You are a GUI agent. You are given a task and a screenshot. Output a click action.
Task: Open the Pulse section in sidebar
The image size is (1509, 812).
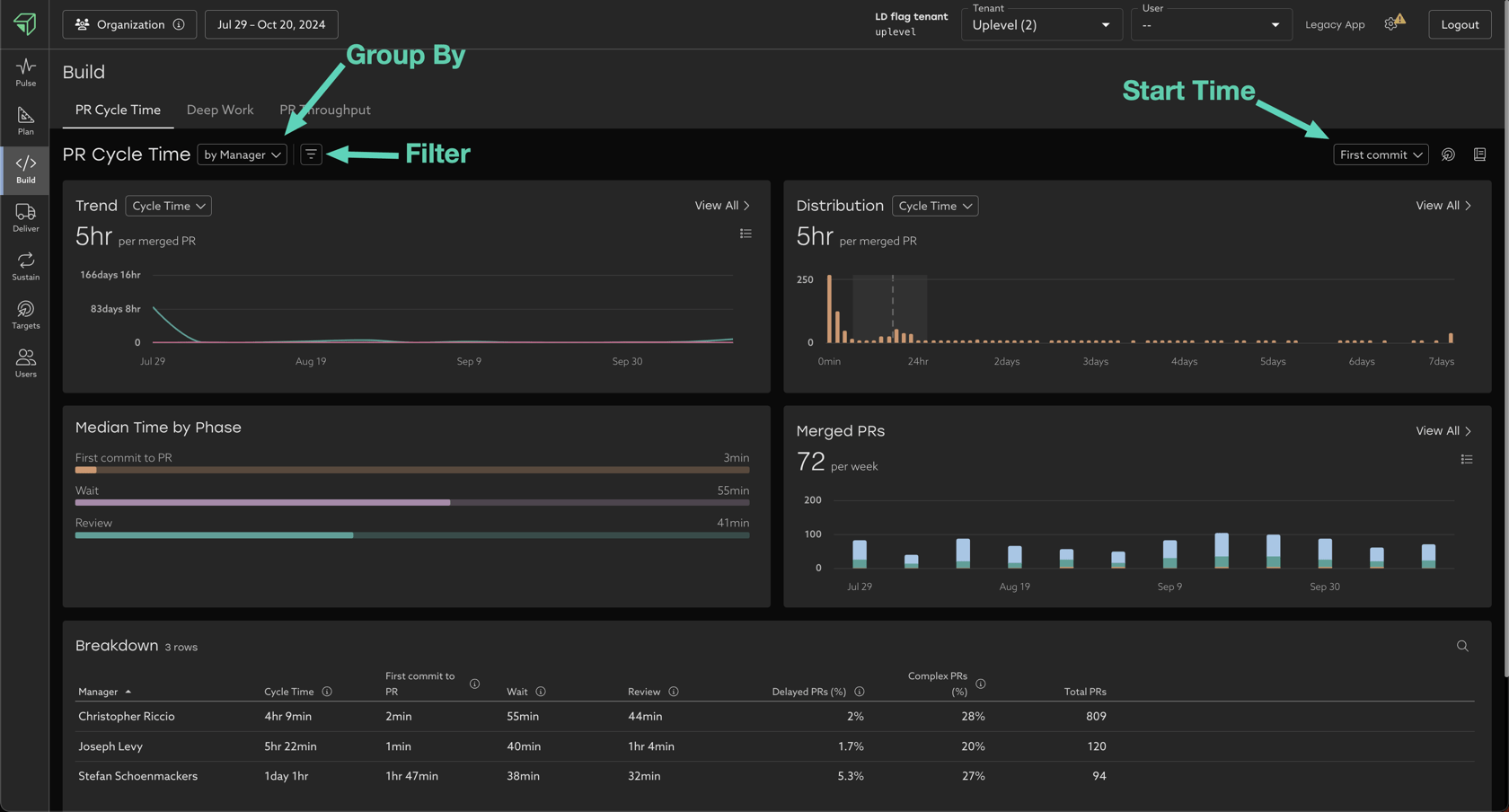(25, 72)
